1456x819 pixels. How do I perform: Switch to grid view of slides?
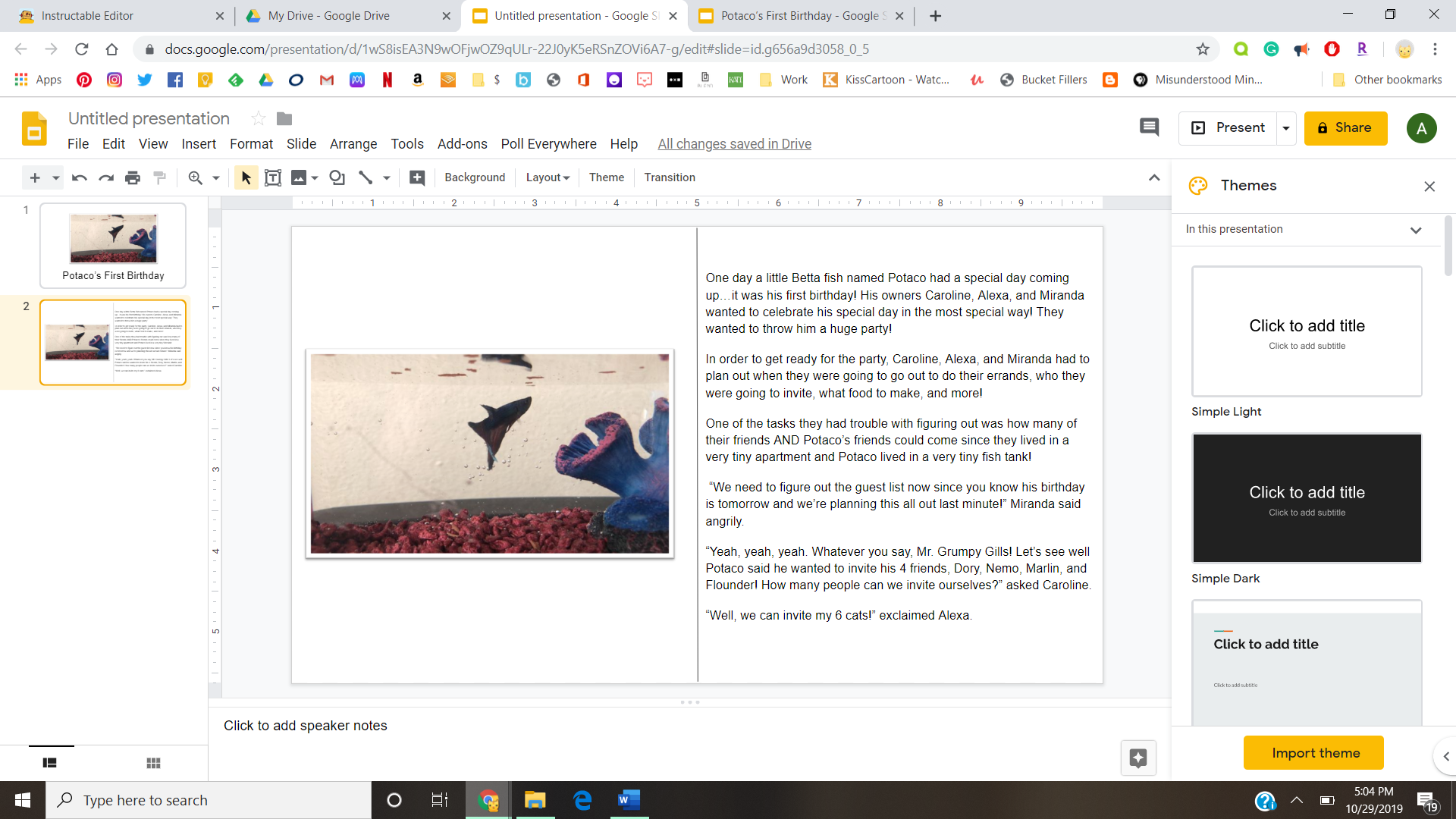pos(153,763)
